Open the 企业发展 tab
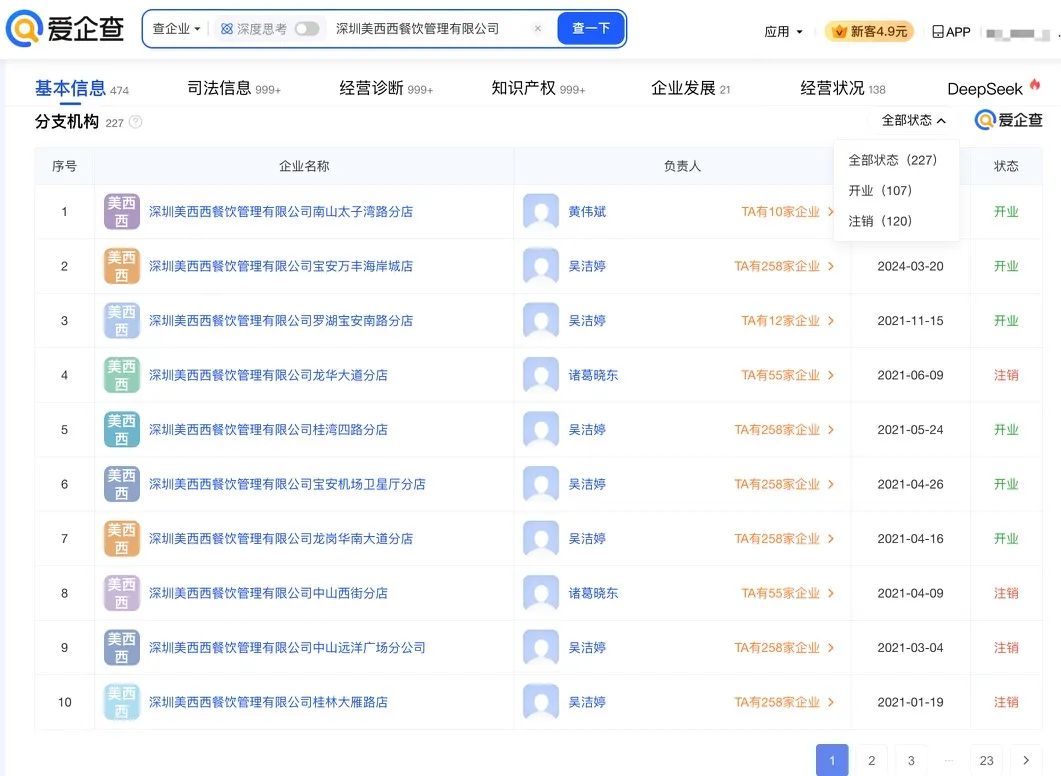 pos(683,88)
